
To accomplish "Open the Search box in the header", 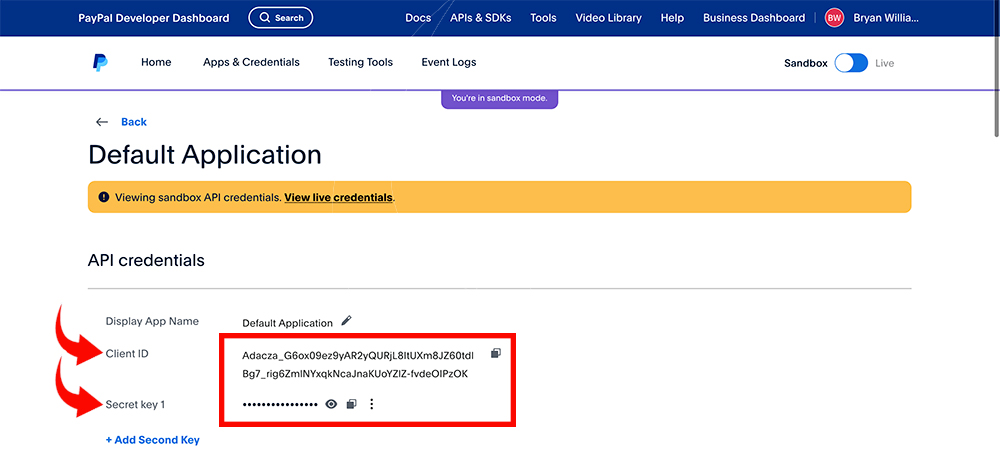I will (x=281, y=18).
